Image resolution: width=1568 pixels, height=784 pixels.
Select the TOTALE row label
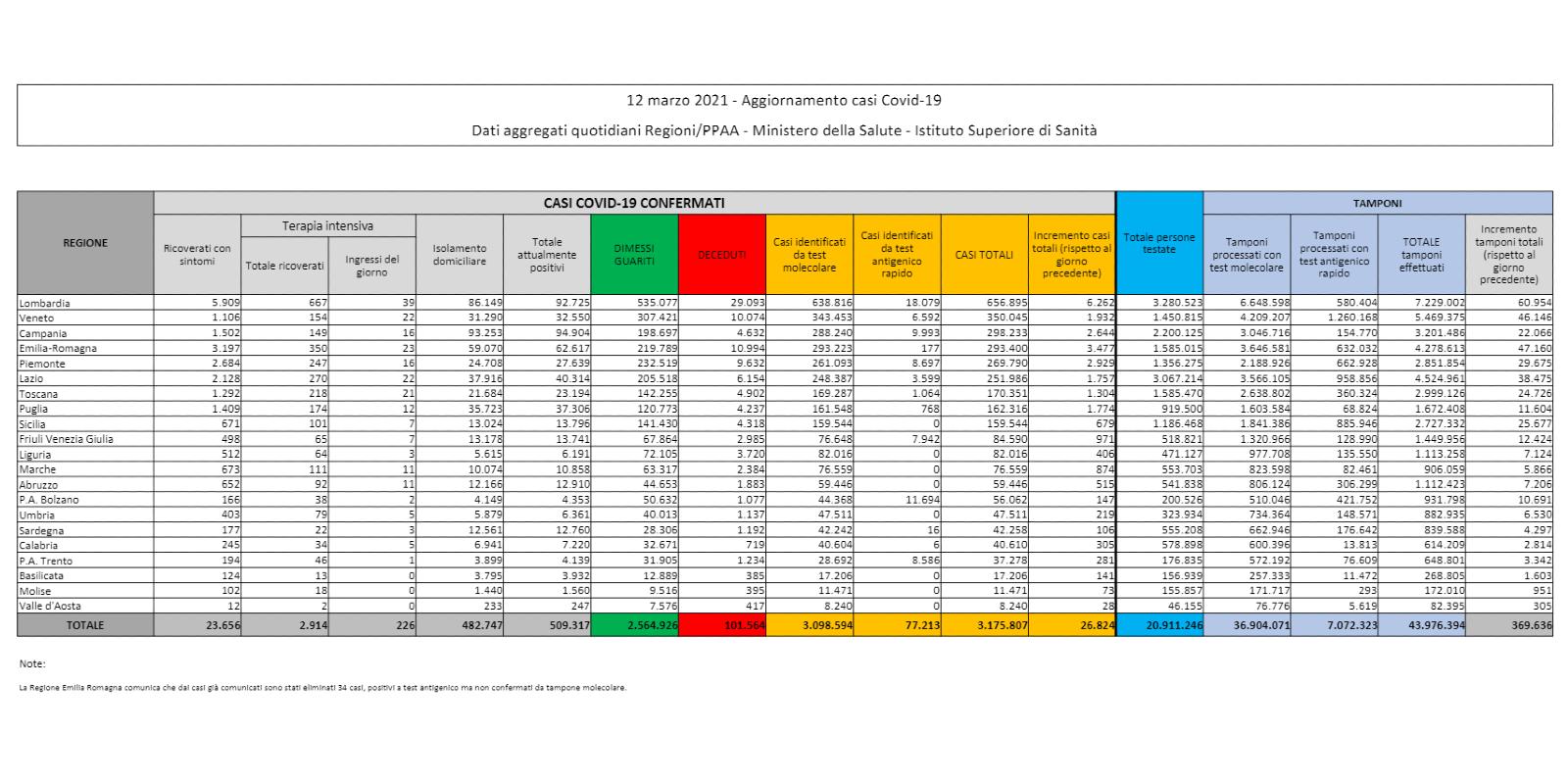point(85,624)
